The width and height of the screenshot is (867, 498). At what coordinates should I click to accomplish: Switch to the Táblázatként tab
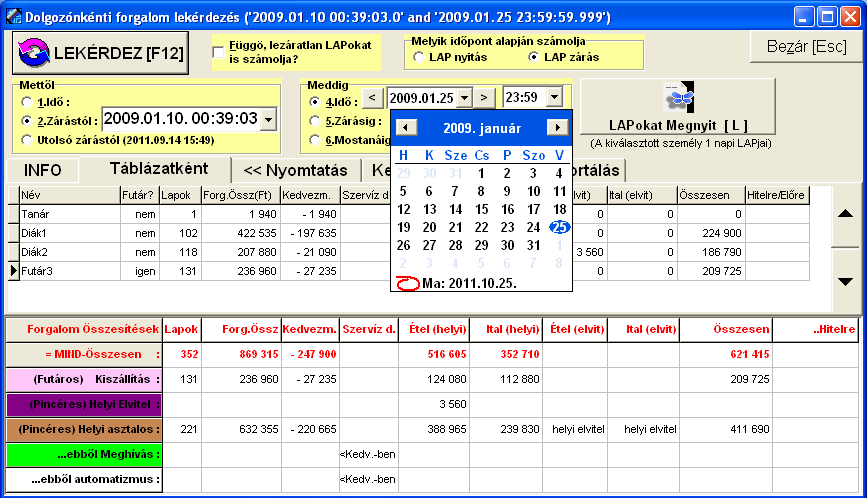tap(158, 169)
